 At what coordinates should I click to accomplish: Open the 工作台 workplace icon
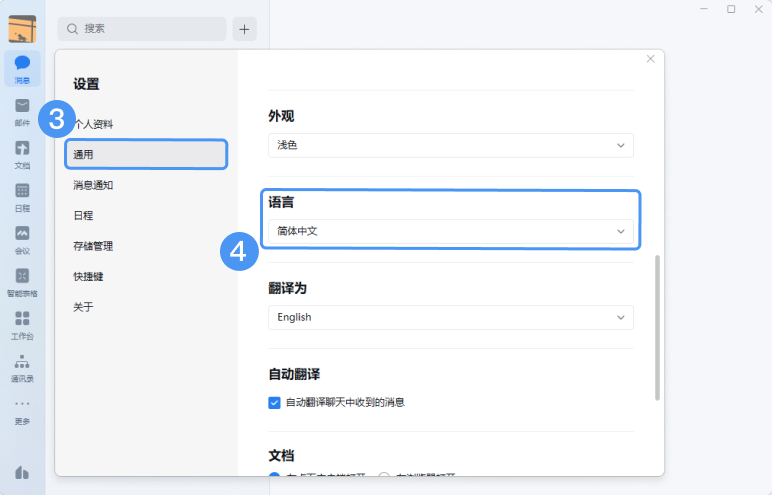pos(22,323)
